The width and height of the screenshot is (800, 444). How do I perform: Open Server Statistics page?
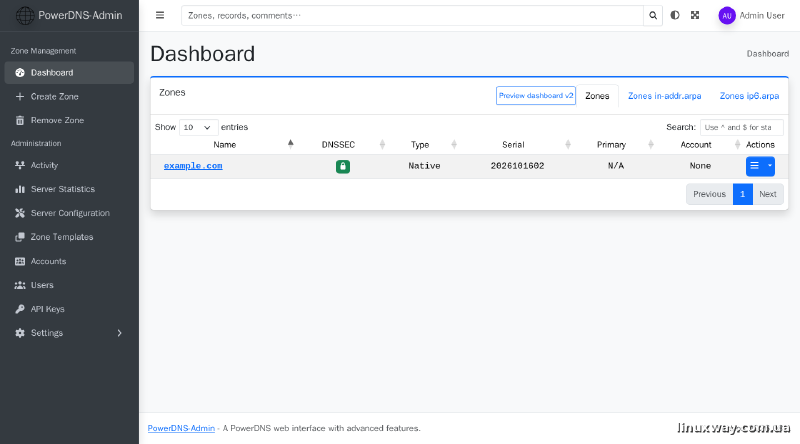69,189
